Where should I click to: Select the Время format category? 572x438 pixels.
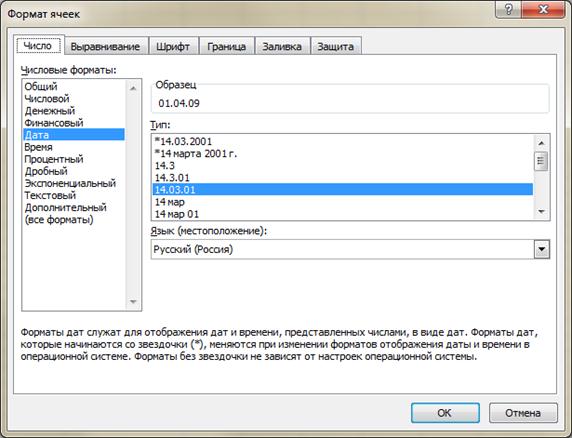click(x=73, y=147)
